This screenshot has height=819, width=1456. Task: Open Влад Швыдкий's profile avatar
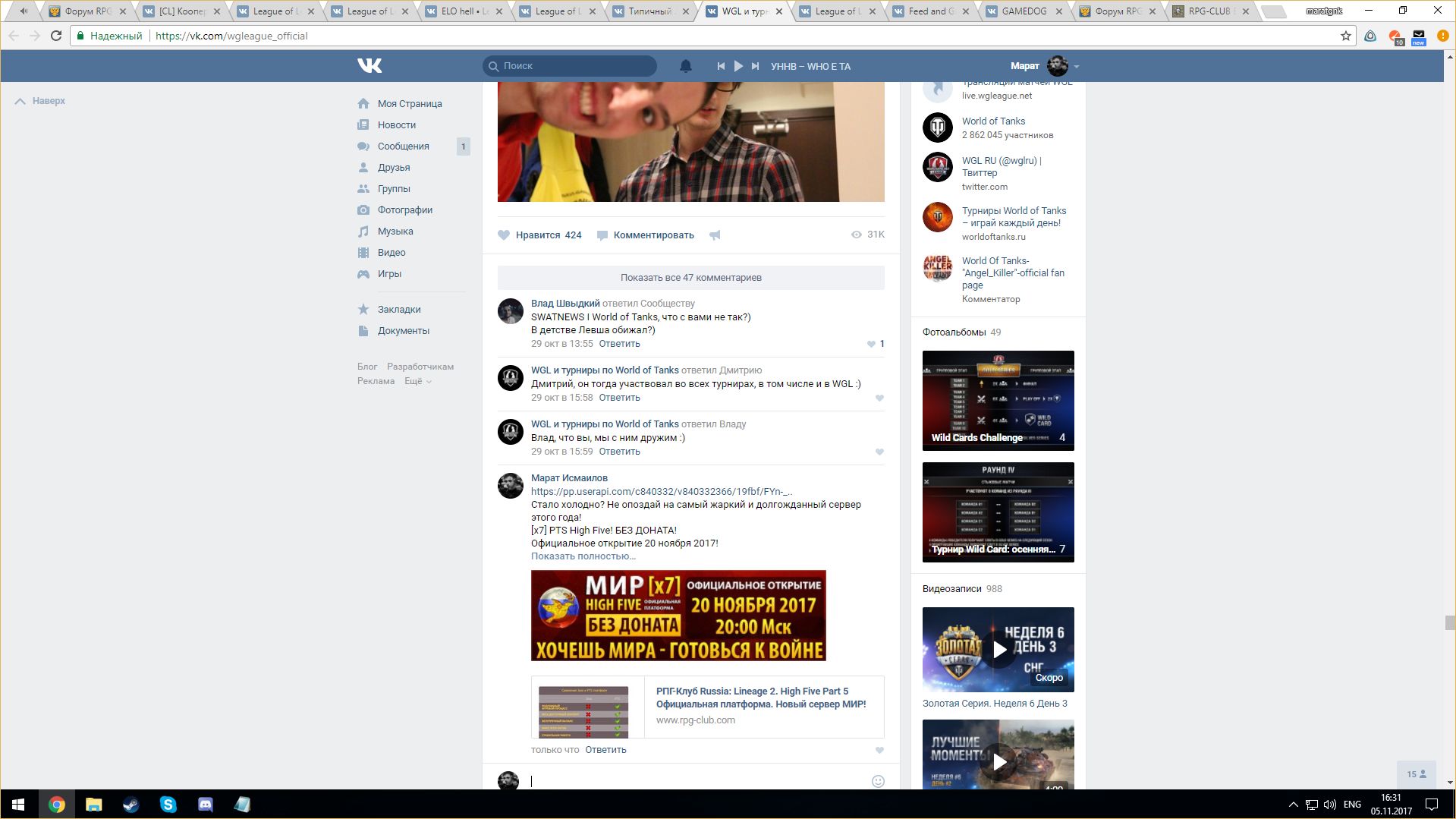[x=511, y=311]
